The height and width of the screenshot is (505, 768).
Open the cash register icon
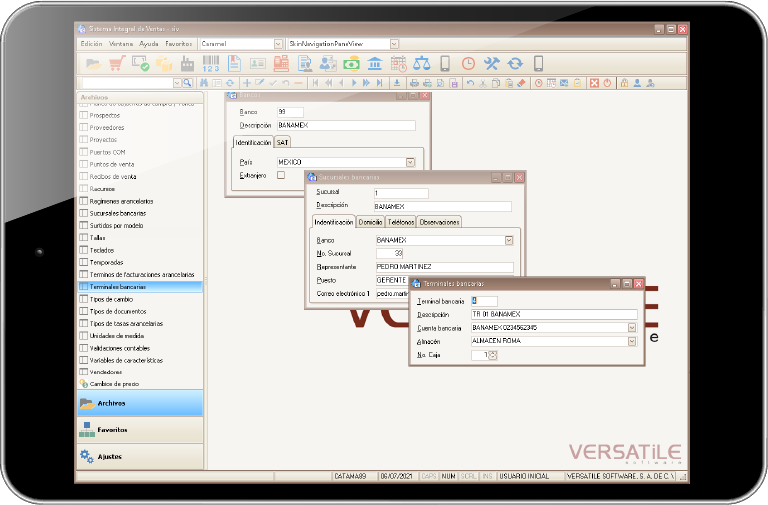click(281, 64)
